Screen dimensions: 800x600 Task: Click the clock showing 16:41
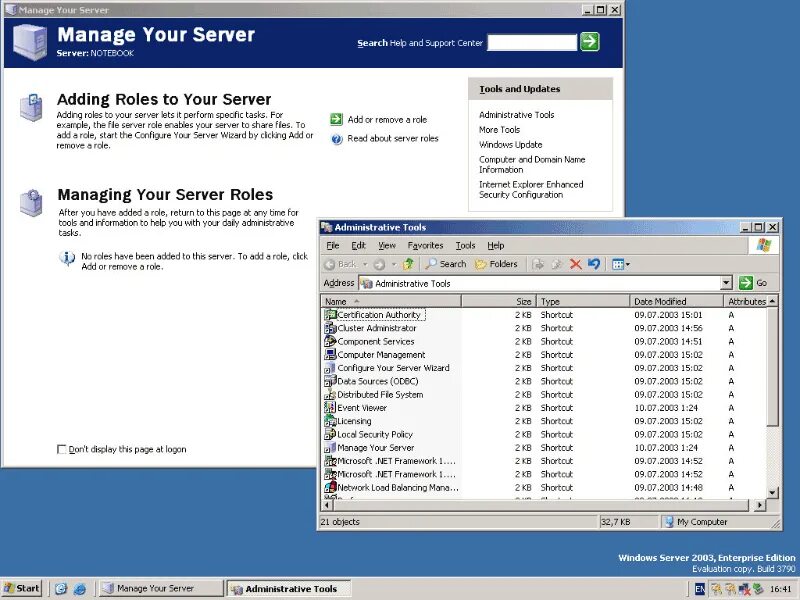tap(780, 589)
